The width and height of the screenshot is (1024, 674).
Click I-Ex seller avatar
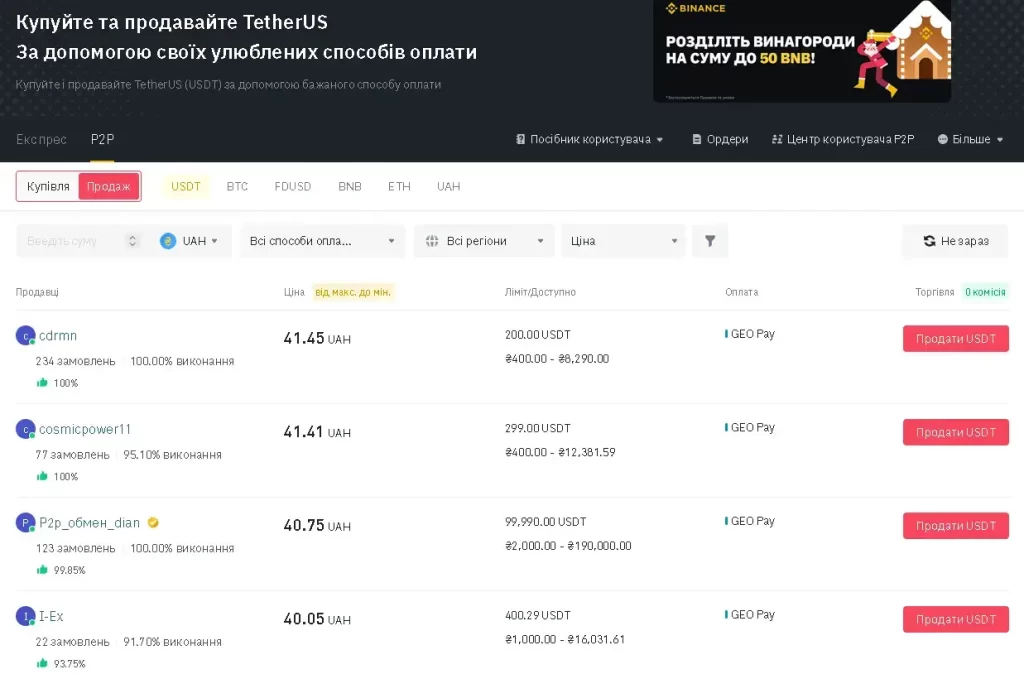click(x=25, y=616)
